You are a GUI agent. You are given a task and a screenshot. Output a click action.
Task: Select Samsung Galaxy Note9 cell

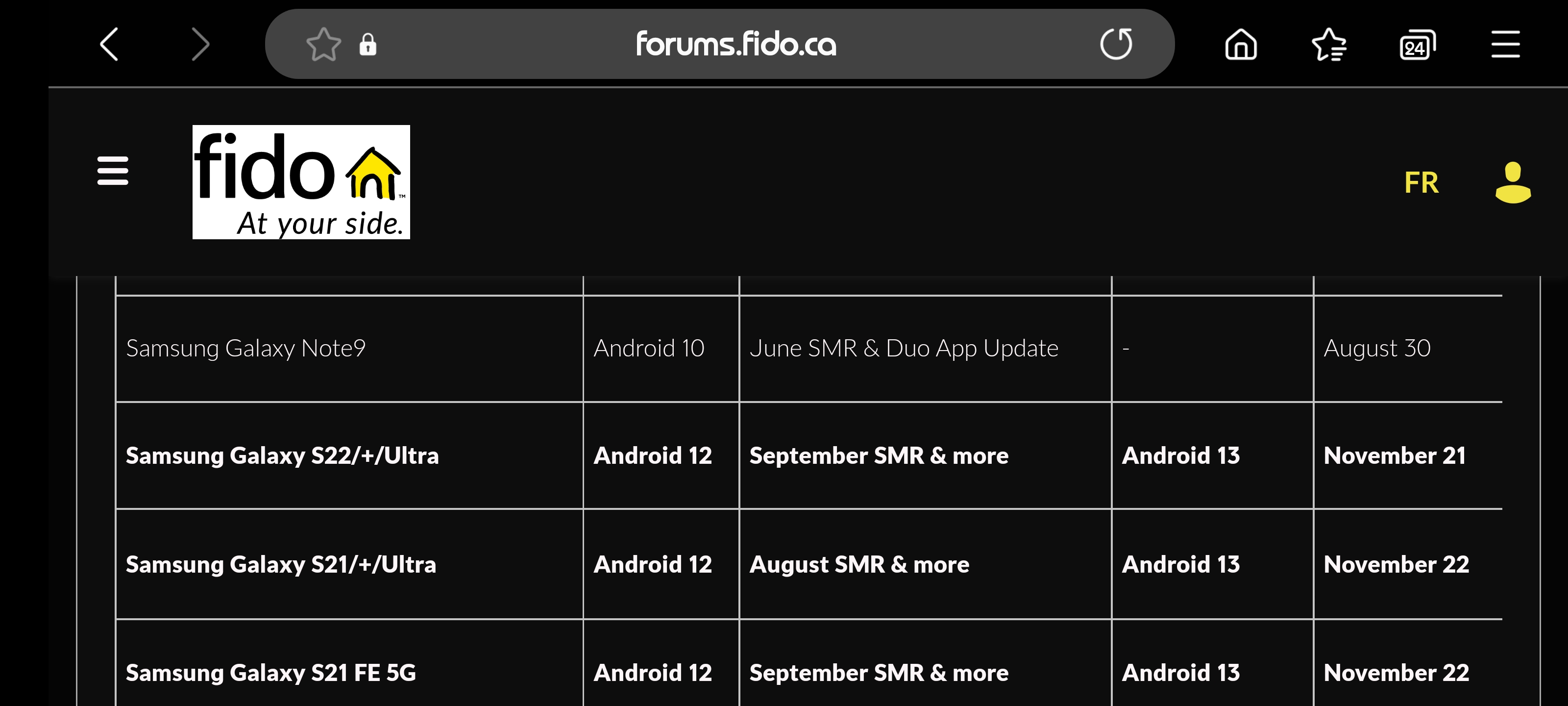349,349
